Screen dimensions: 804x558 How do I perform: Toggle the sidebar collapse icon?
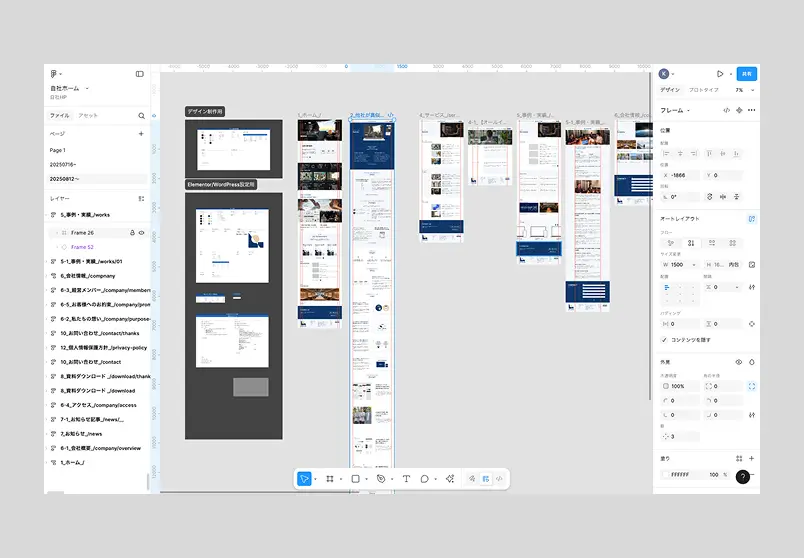(x=139, y=74)
